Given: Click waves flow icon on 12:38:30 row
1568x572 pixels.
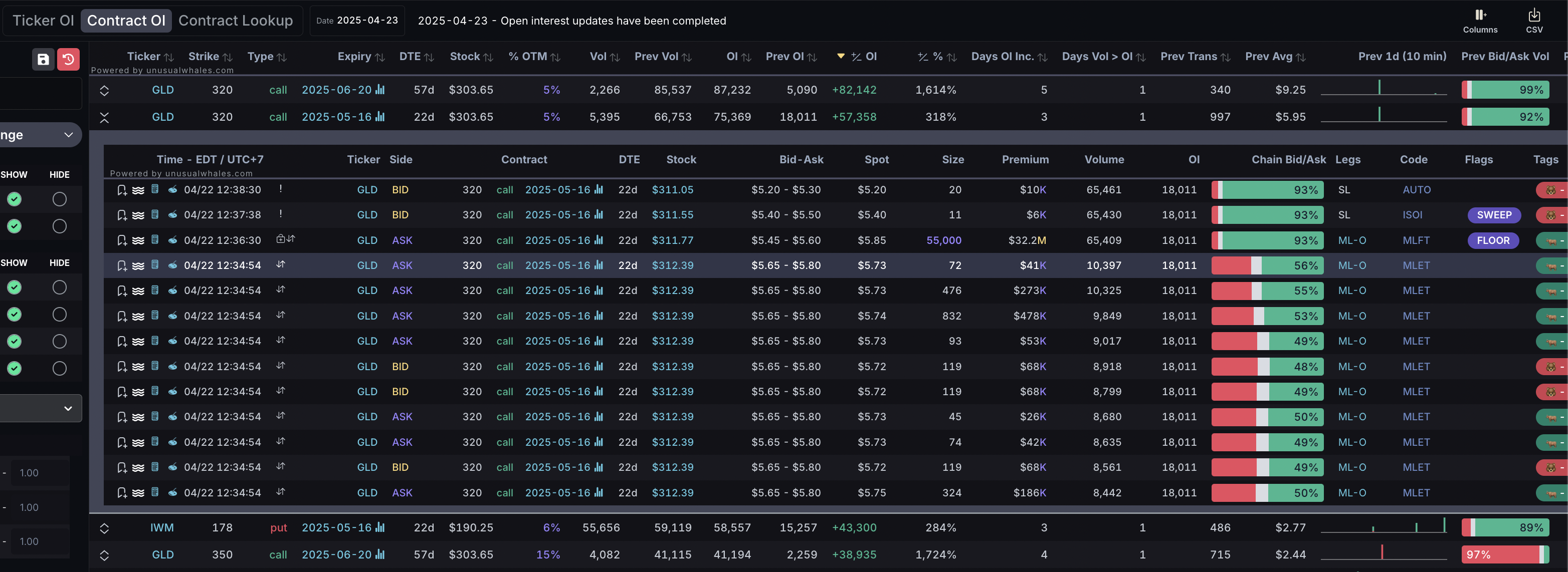Looking at the screenshot, I should click(x=138, y=190).
